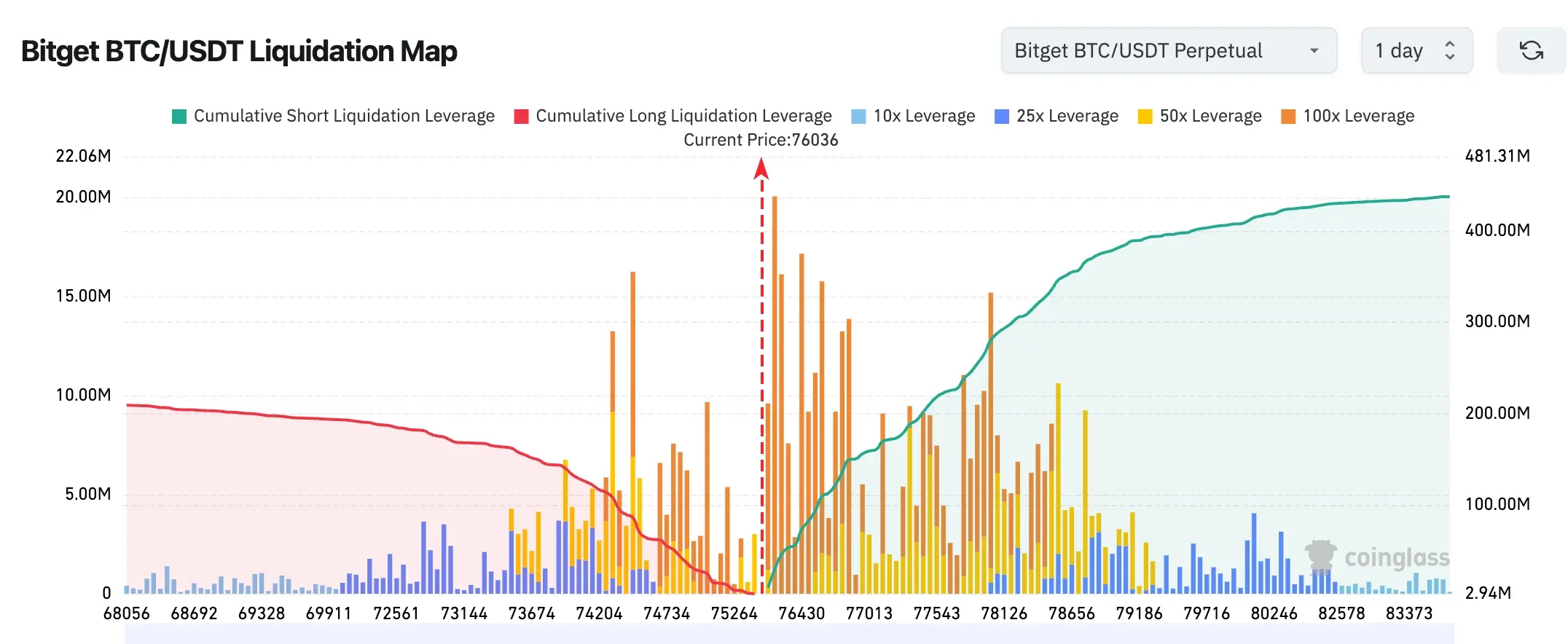Open the 1 day timeframe selector

pyautogui.click(x=1416, y=50)
